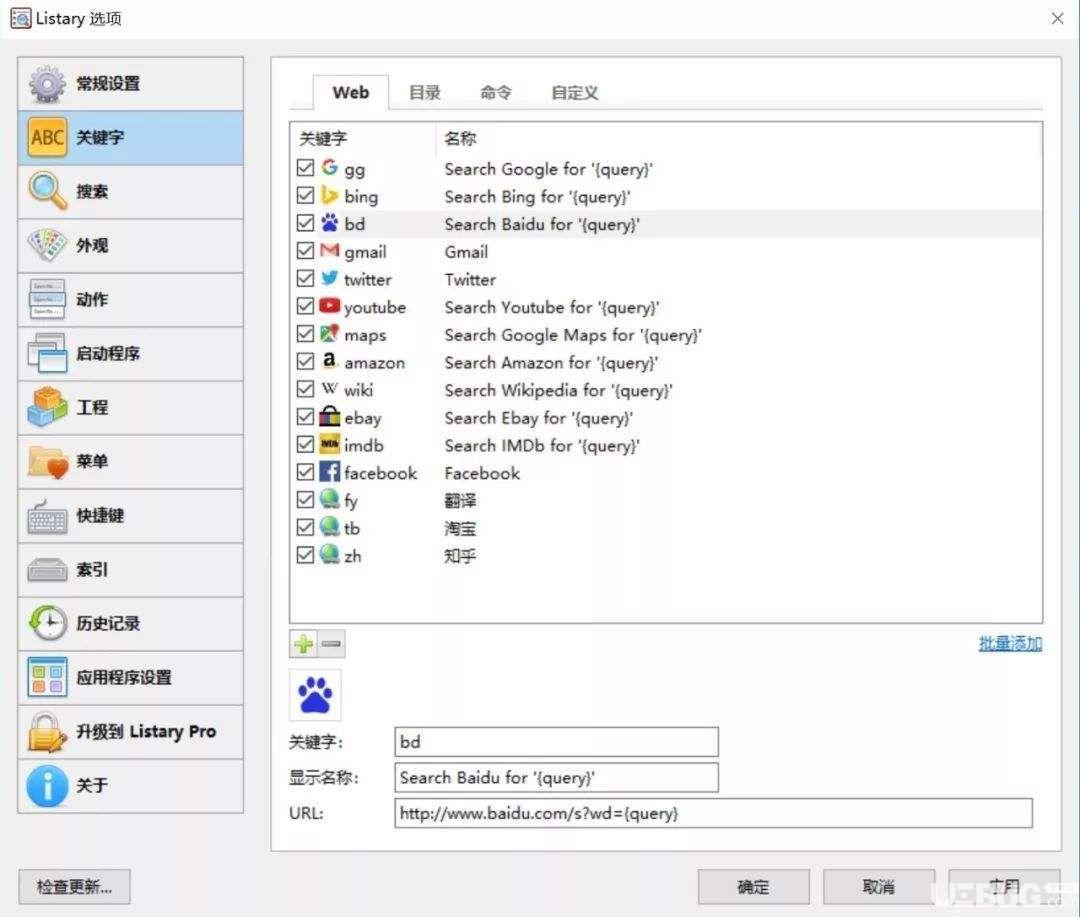Select 'Search Ebay for' row text
The image size is (1080, 917).
[x=539, y=418]
